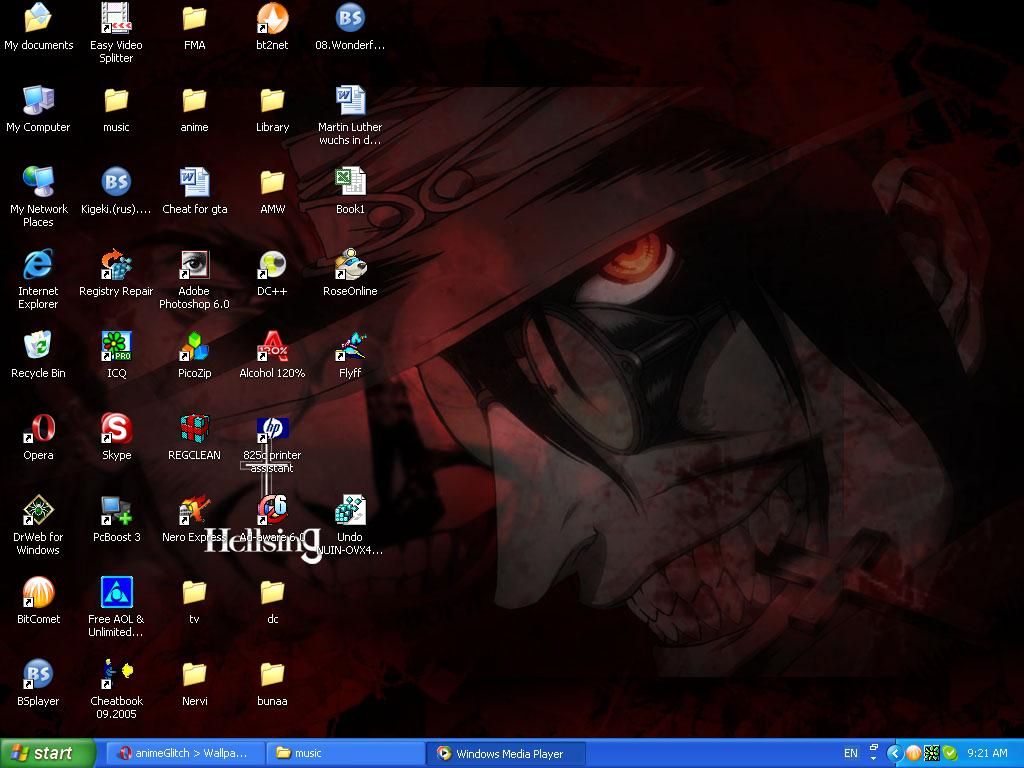Select the Book1 Excel workbook icon
The image size is (1024, 768).
[x=350, y=182]
